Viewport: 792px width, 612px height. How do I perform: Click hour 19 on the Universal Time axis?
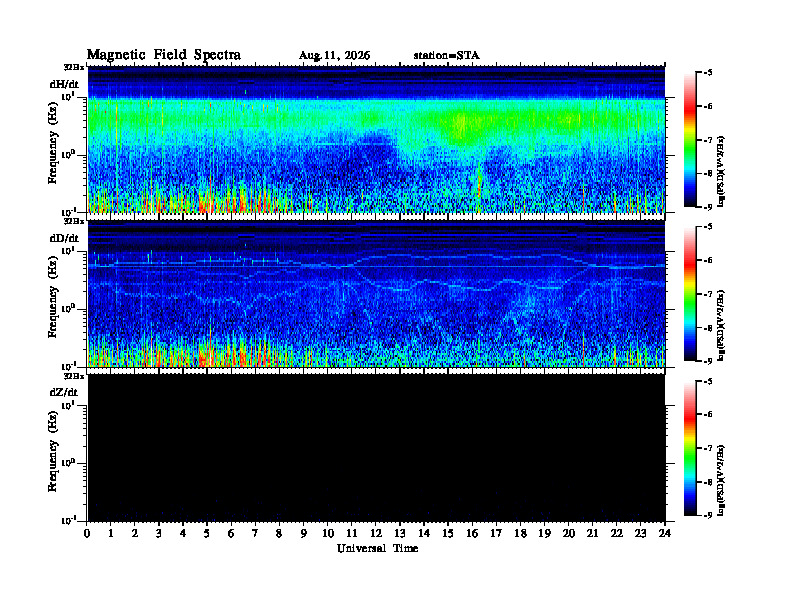(x=544, y=534)
